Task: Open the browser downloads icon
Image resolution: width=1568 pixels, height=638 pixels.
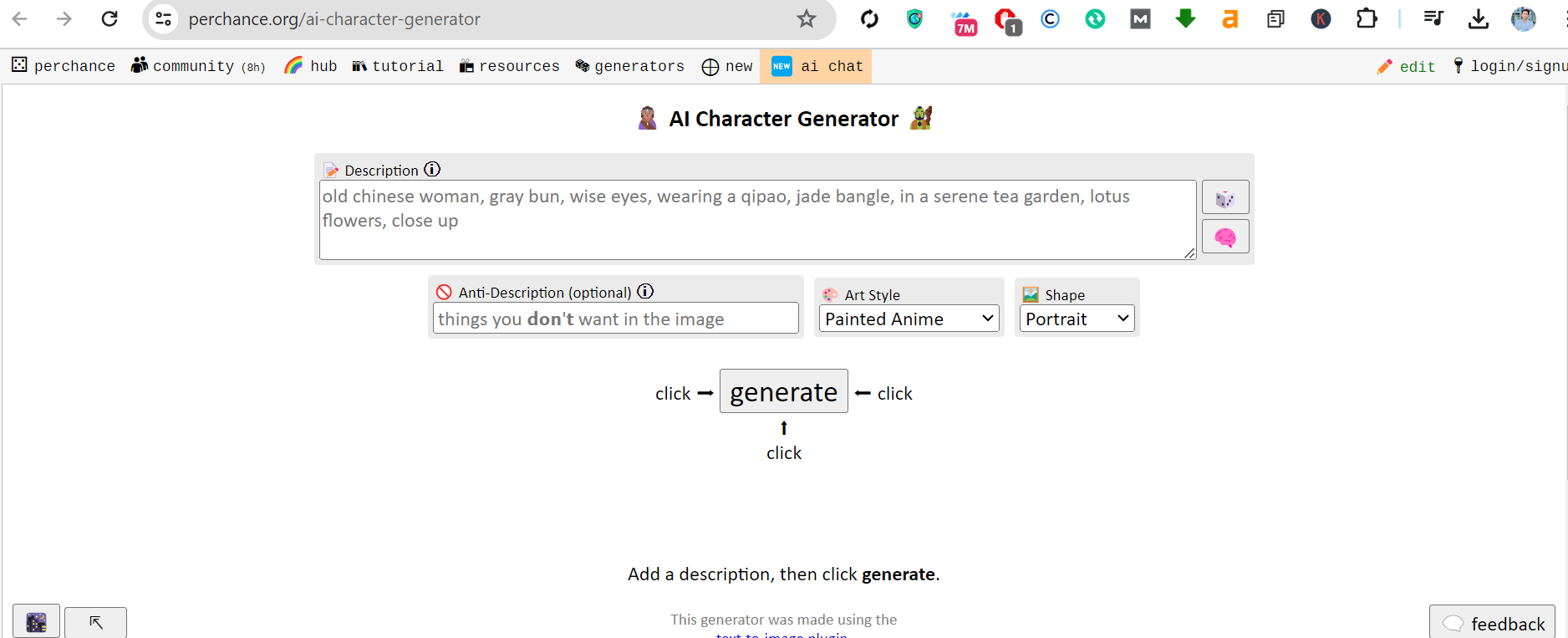Action: 1478,19
